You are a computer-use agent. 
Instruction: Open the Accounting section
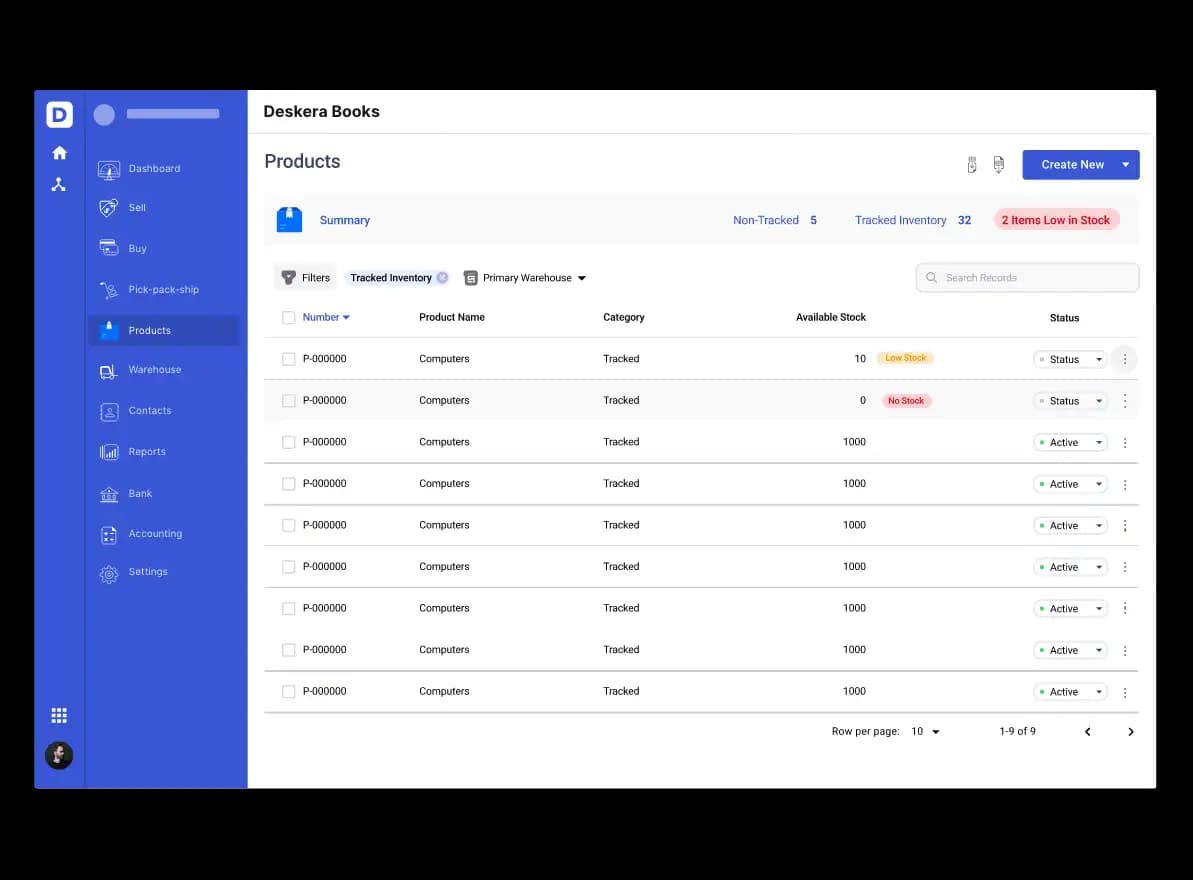[x=154, y=533]
